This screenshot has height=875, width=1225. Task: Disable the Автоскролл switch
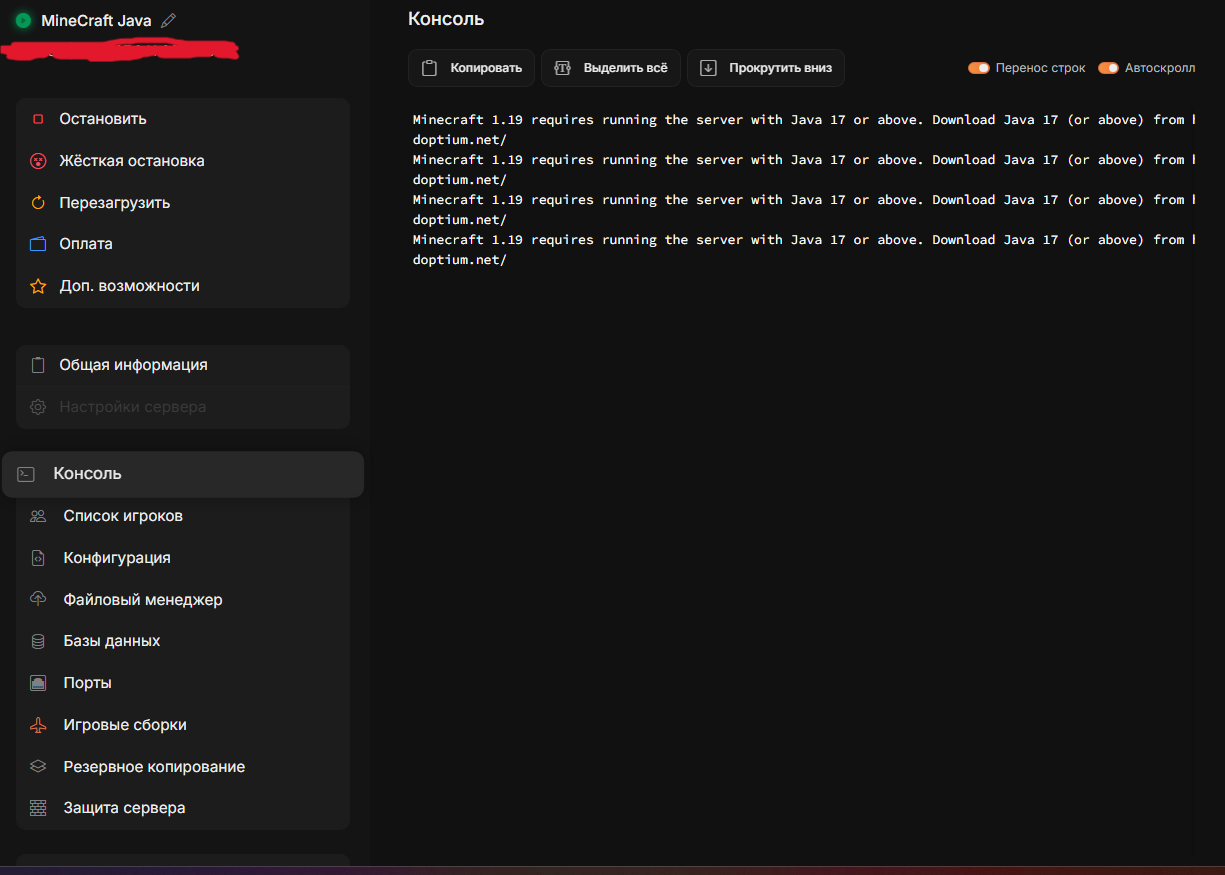click(x=1108, y=68)
